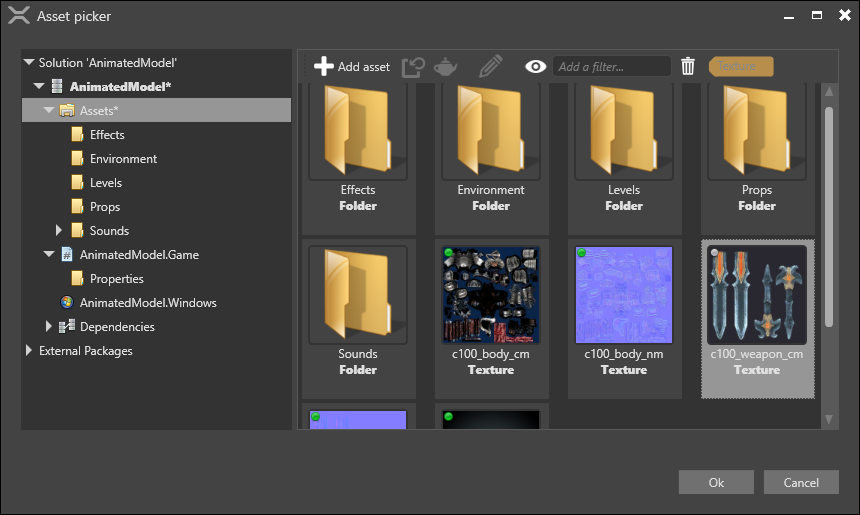Select the Levels folder in tree
The height and width of the screenshot is (515, 860).
[x=105, y=183]
